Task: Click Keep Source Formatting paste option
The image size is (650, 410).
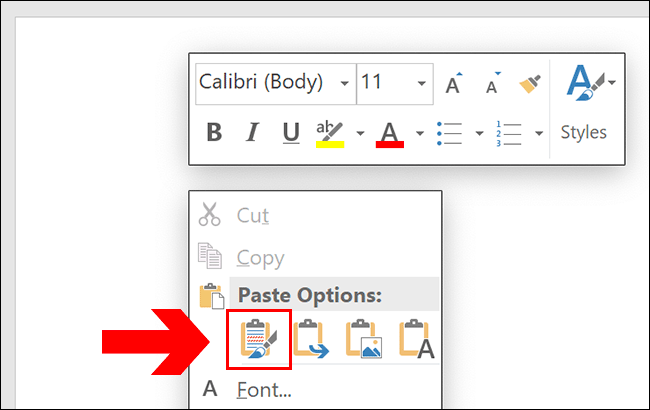Action: (260, 339)
